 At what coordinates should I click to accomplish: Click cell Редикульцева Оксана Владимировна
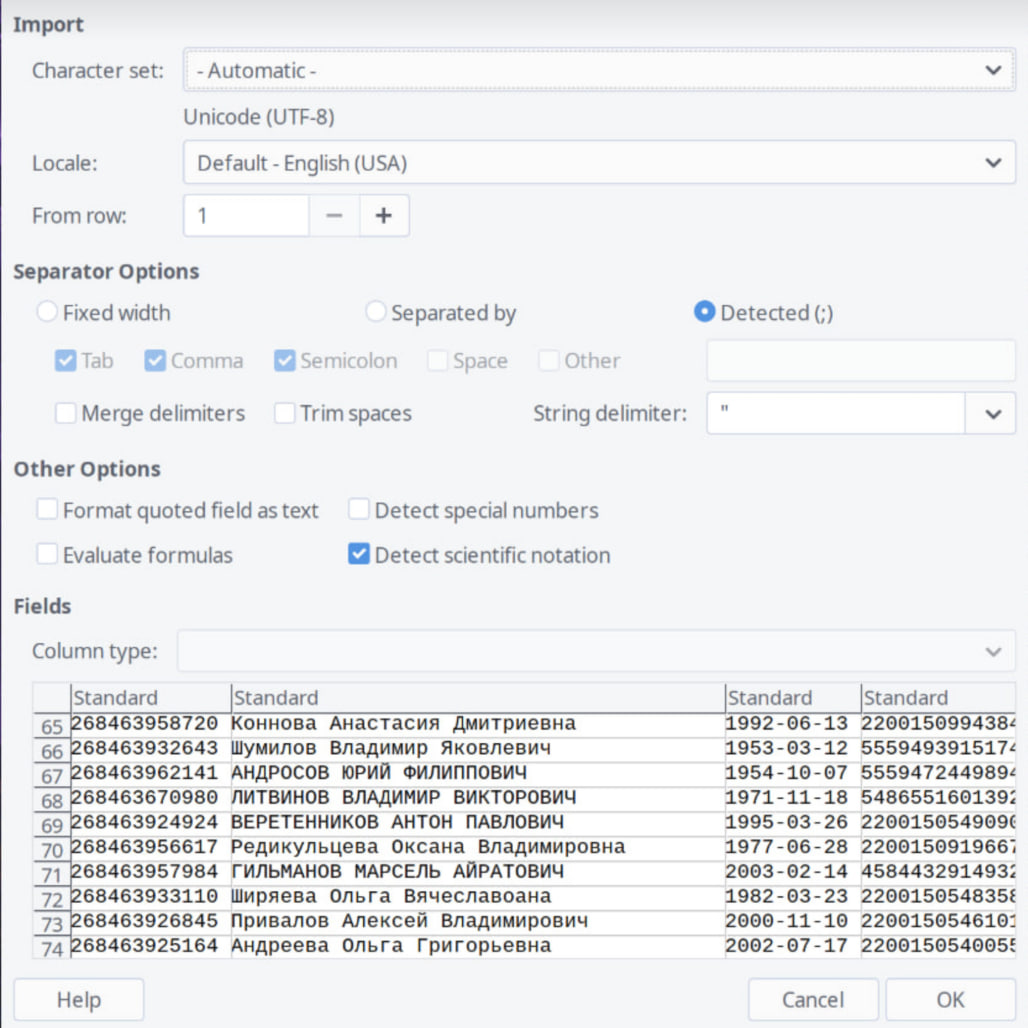(x=478, y=848)
